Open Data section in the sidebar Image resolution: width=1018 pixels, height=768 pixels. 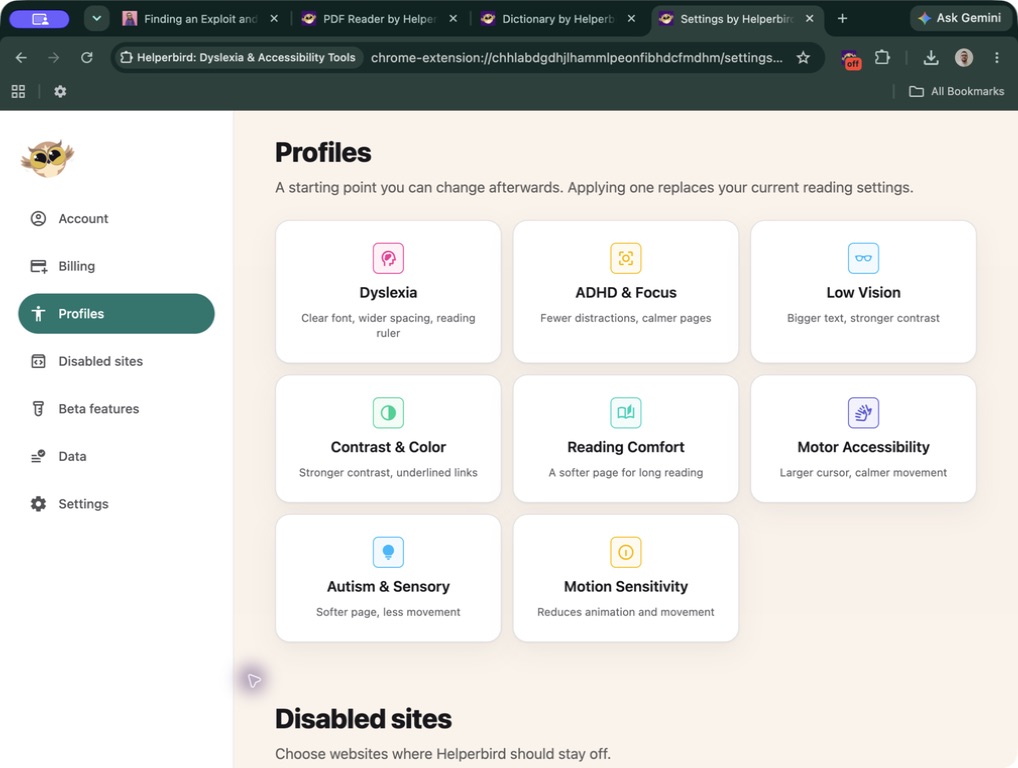pos(116,456)
